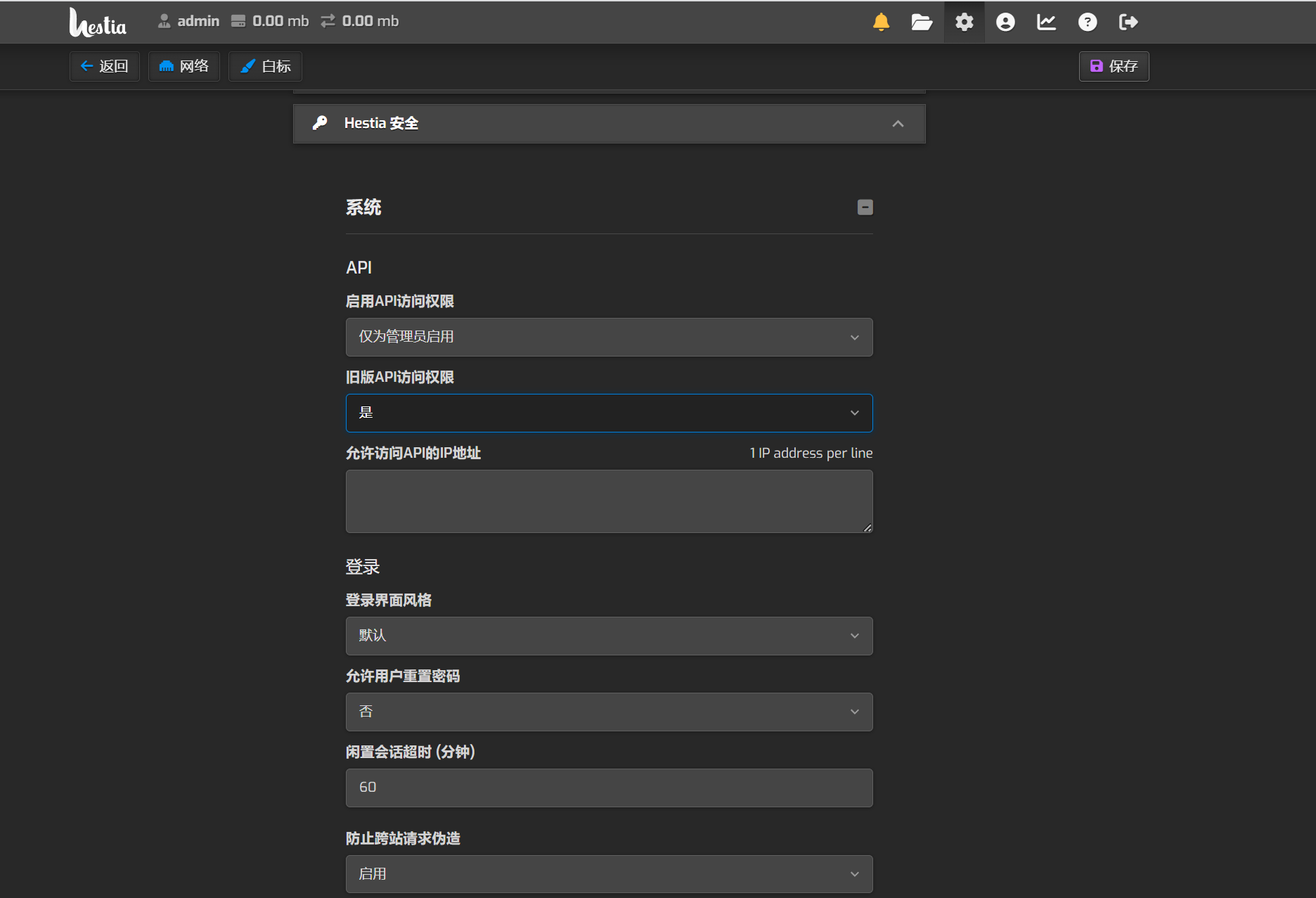Viewport: 1316px width, 898px height.
Task: Open the notifications bell
Action: [x=881, y=23]
